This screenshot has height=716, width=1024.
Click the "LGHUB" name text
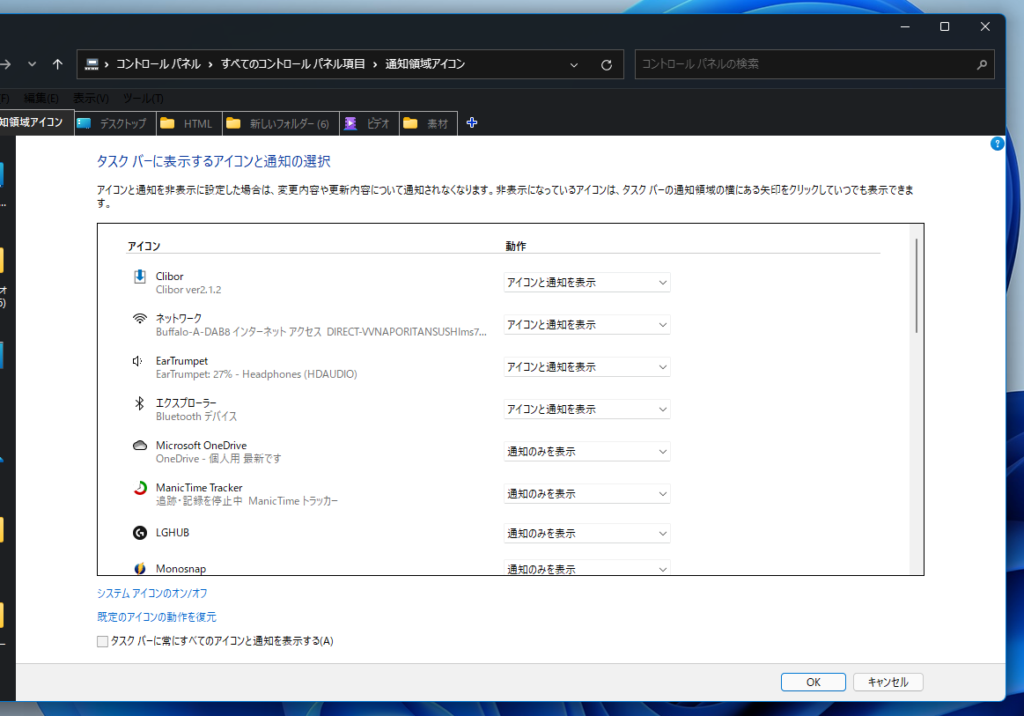[172, 533]
